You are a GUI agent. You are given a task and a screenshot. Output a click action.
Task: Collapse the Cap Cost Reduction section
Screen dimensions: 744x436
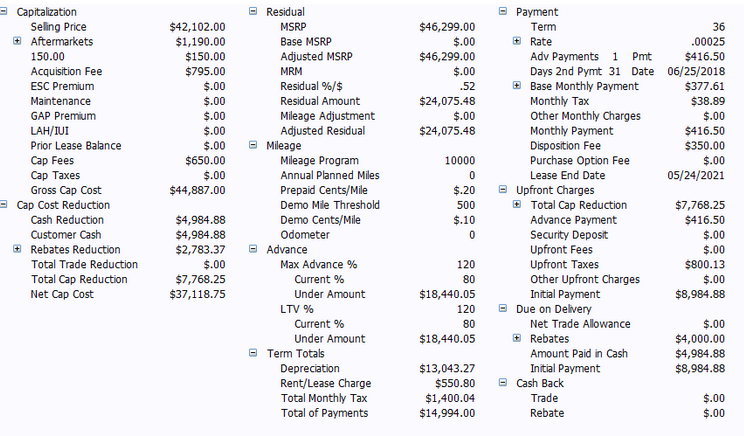click(x=3, y=204)
